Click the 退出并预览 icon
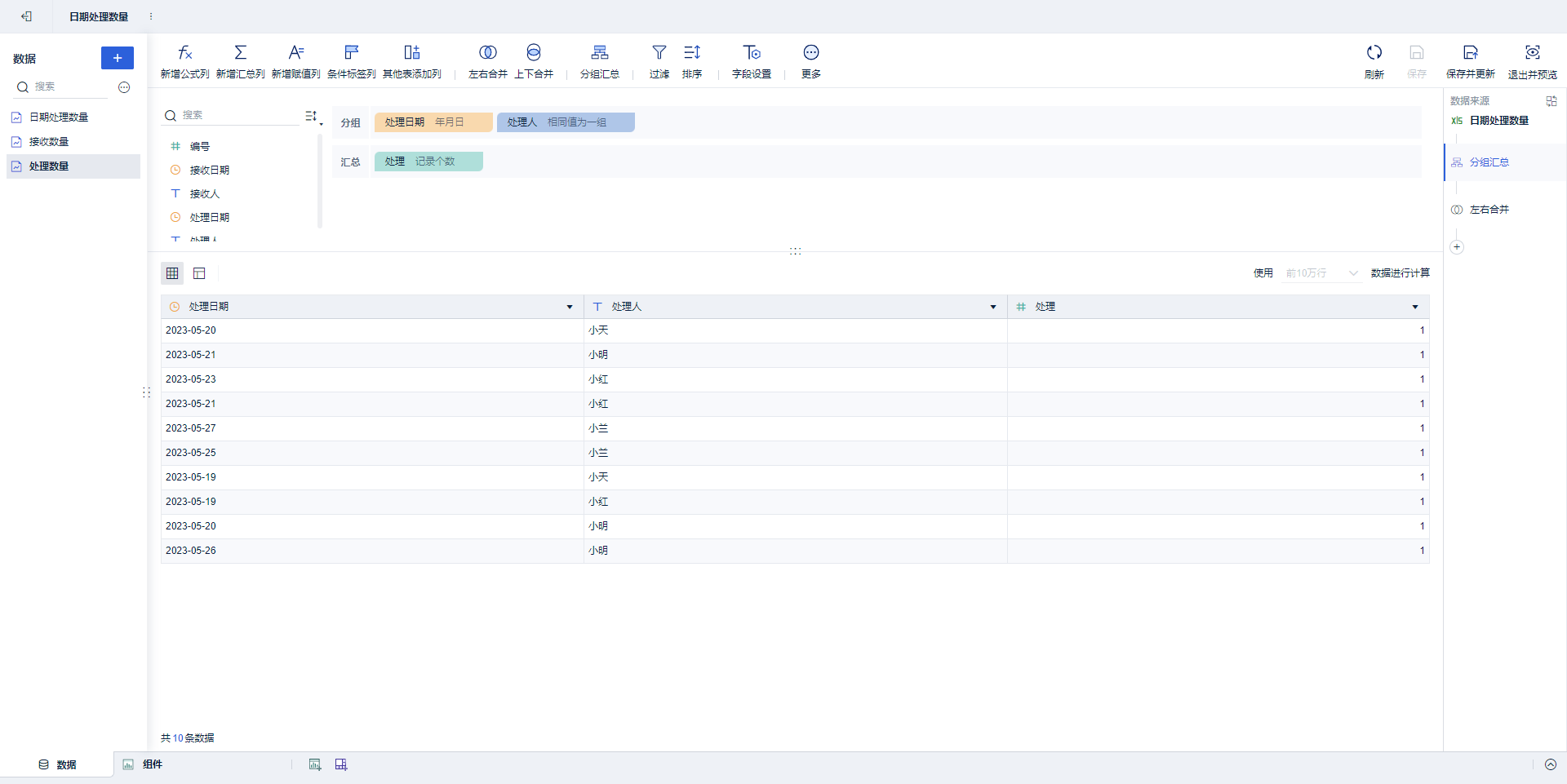 pos(1533,53)
